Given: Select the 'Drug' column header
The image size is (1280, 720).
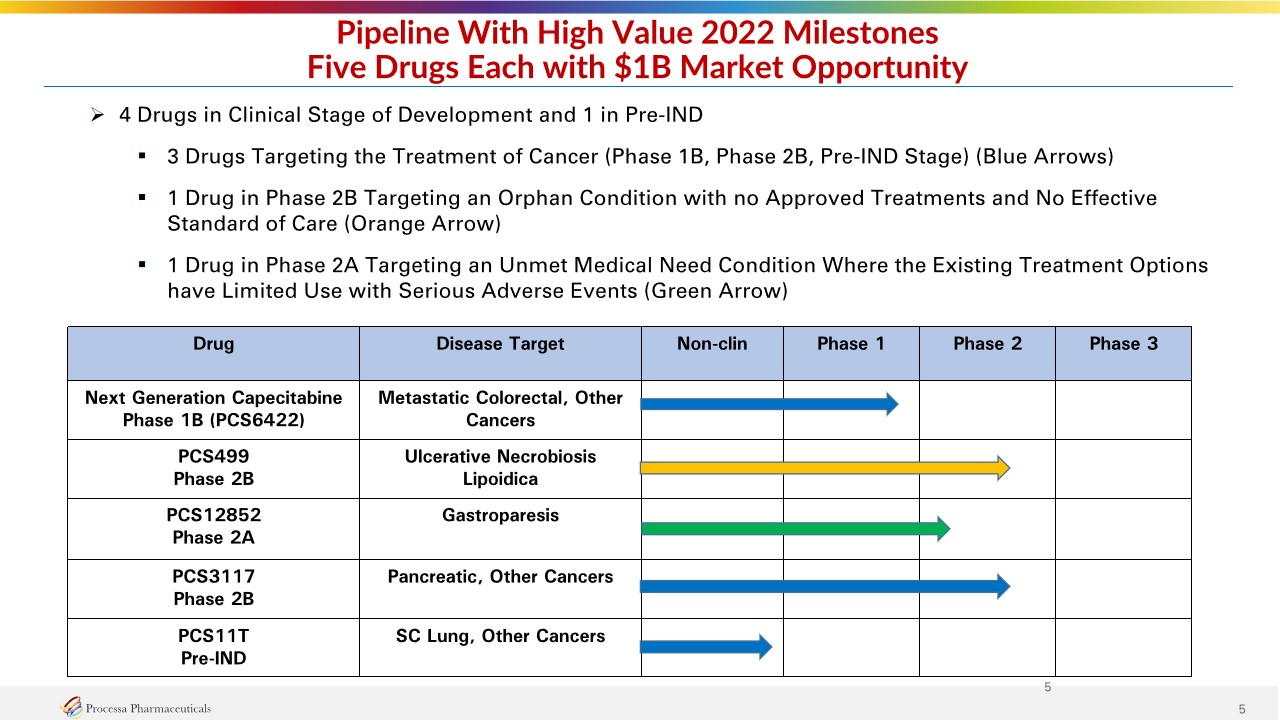Looking at the screenshot, I should (213, 344).
